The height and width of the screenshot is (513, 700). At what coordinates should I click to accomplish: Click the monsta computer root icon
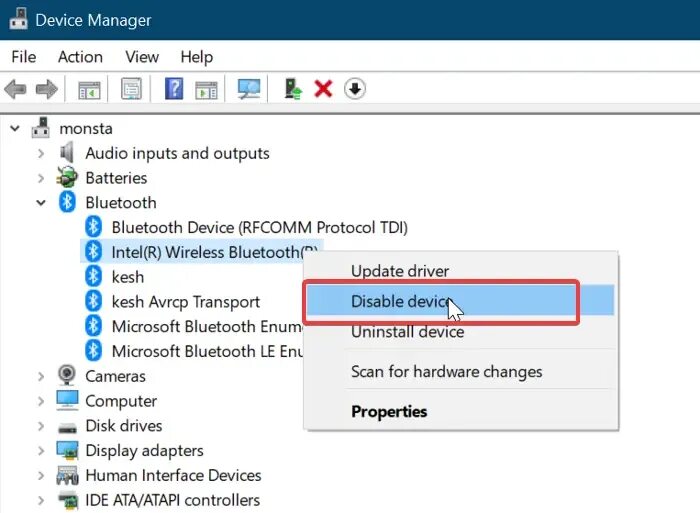[x=41, y=128]
